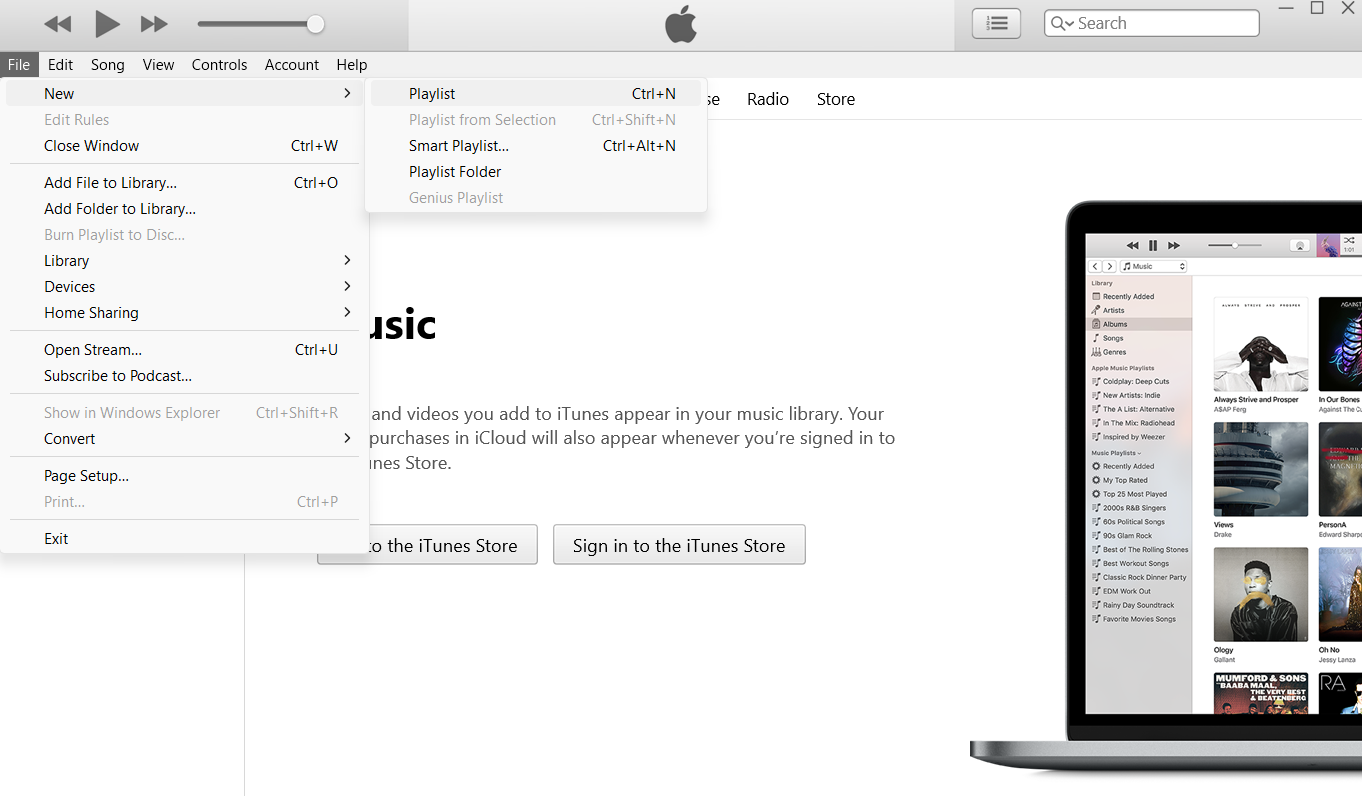Screen dimensions: 1362x796
Task: Click Recently Added under Library in laptop
Action: point(1128,296)
